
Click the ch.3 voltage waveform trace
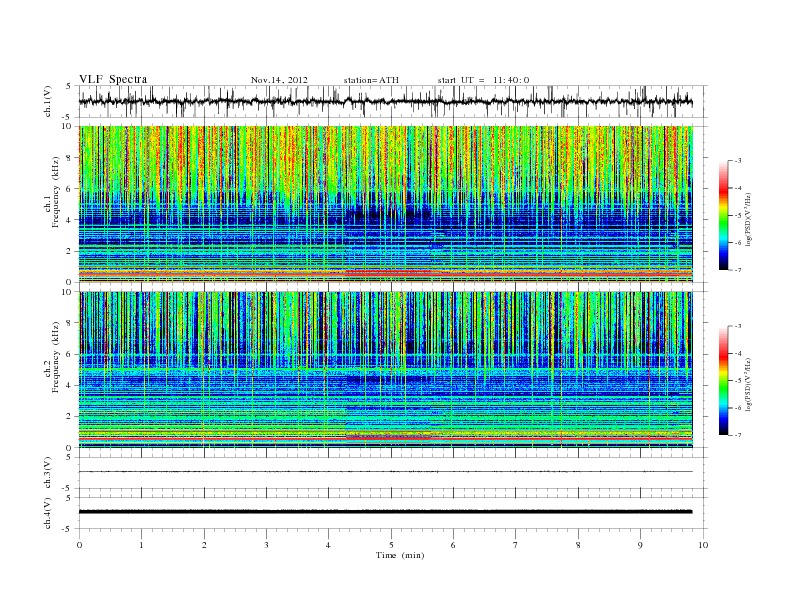(386, 472)
